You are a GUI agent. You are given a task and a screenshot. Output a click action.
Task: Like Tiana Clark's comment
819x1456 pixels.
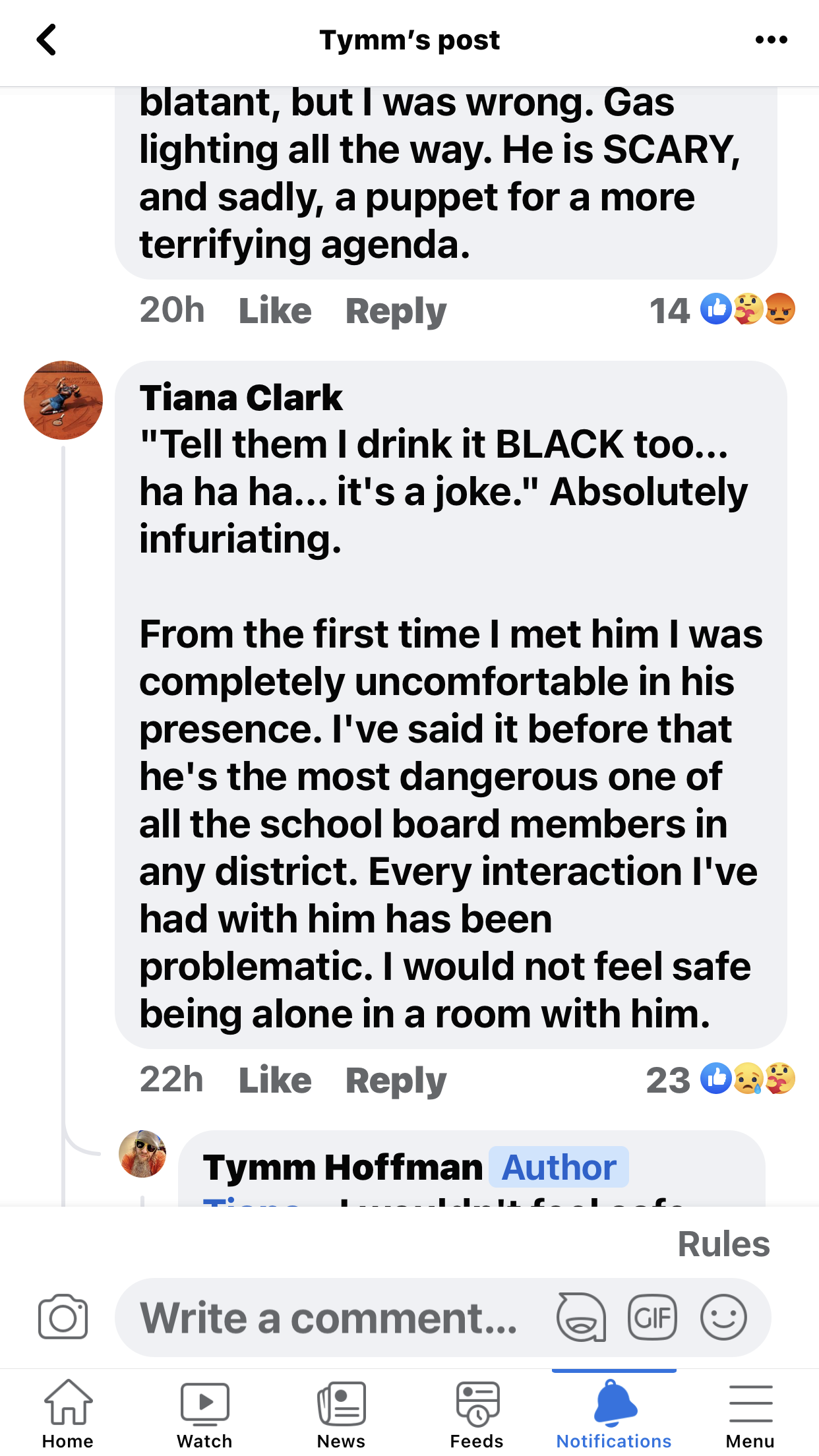[275, 1080]
